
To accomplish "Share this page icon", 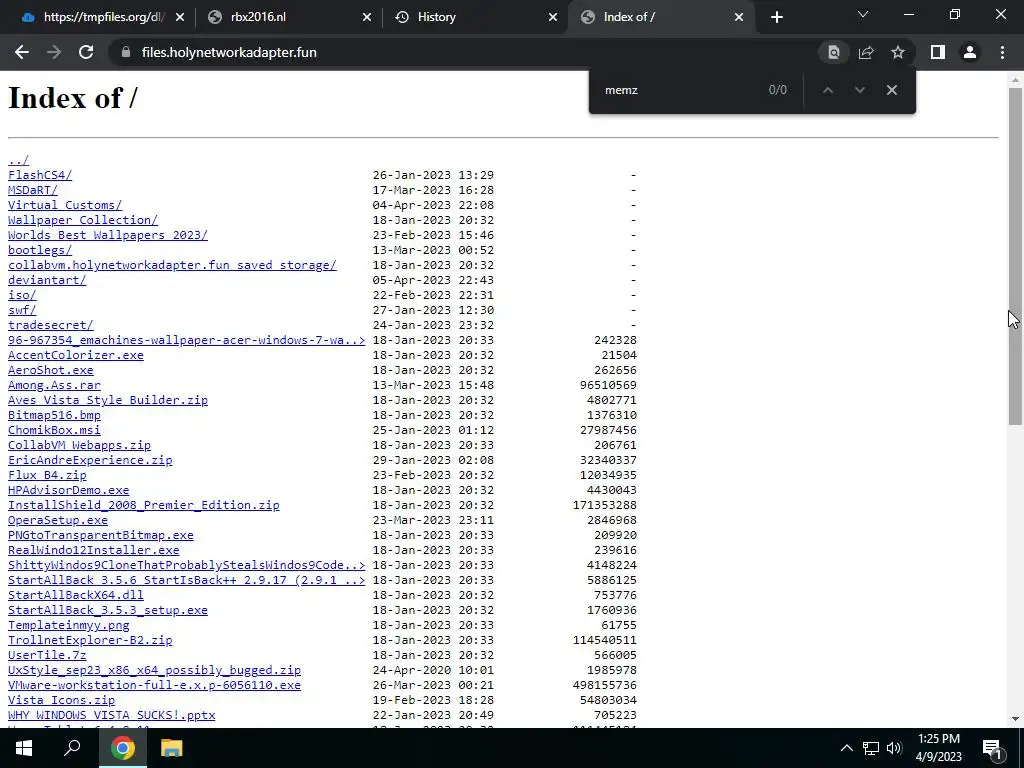I will [x=866, y=52].
